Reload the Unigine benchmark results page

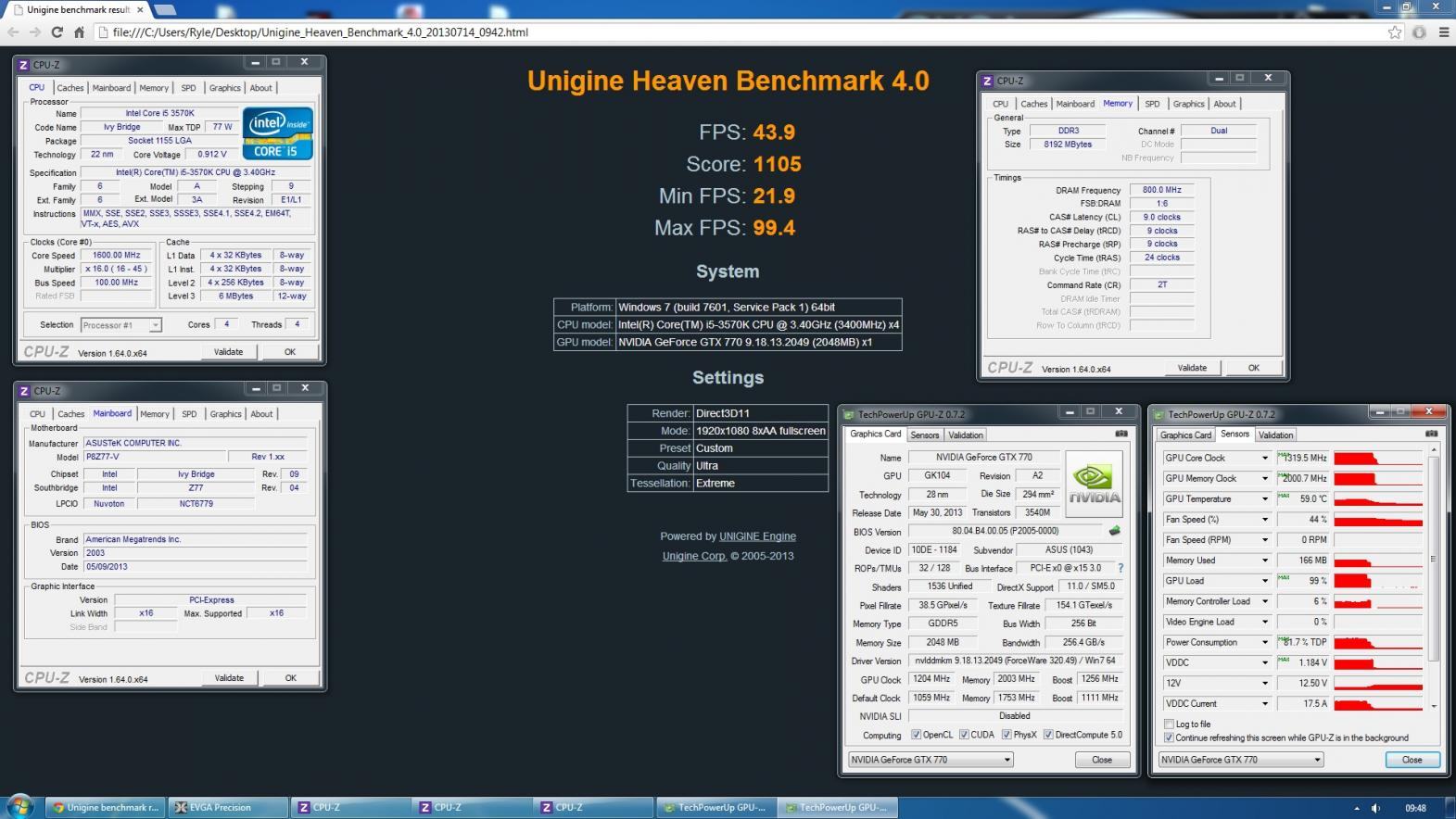[57, 31]
